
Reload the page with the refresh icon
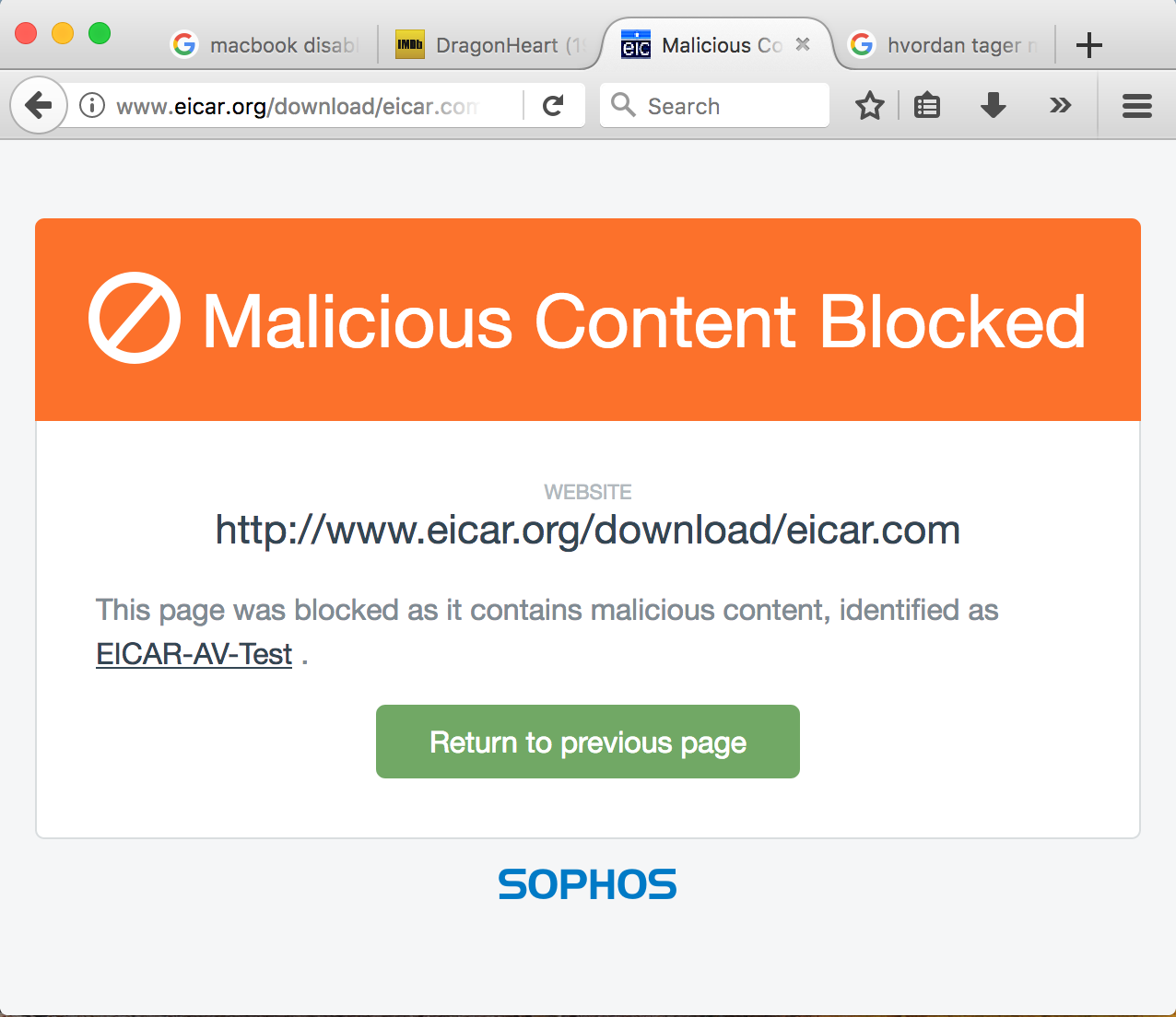tap(553, 106)
